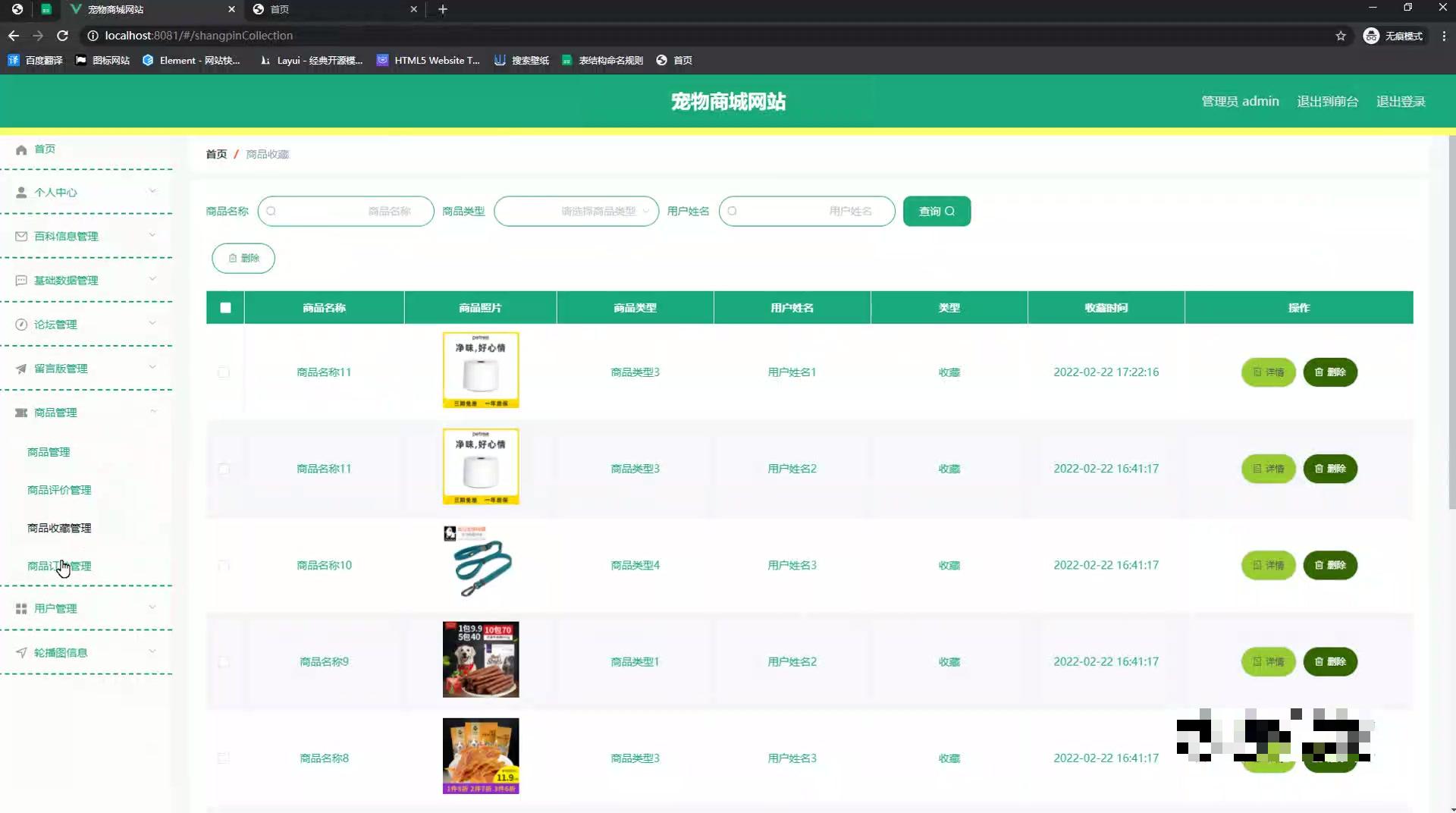Open the submenu item under 商品收藏管理
1456x813 pixels.
coord(59,566)
